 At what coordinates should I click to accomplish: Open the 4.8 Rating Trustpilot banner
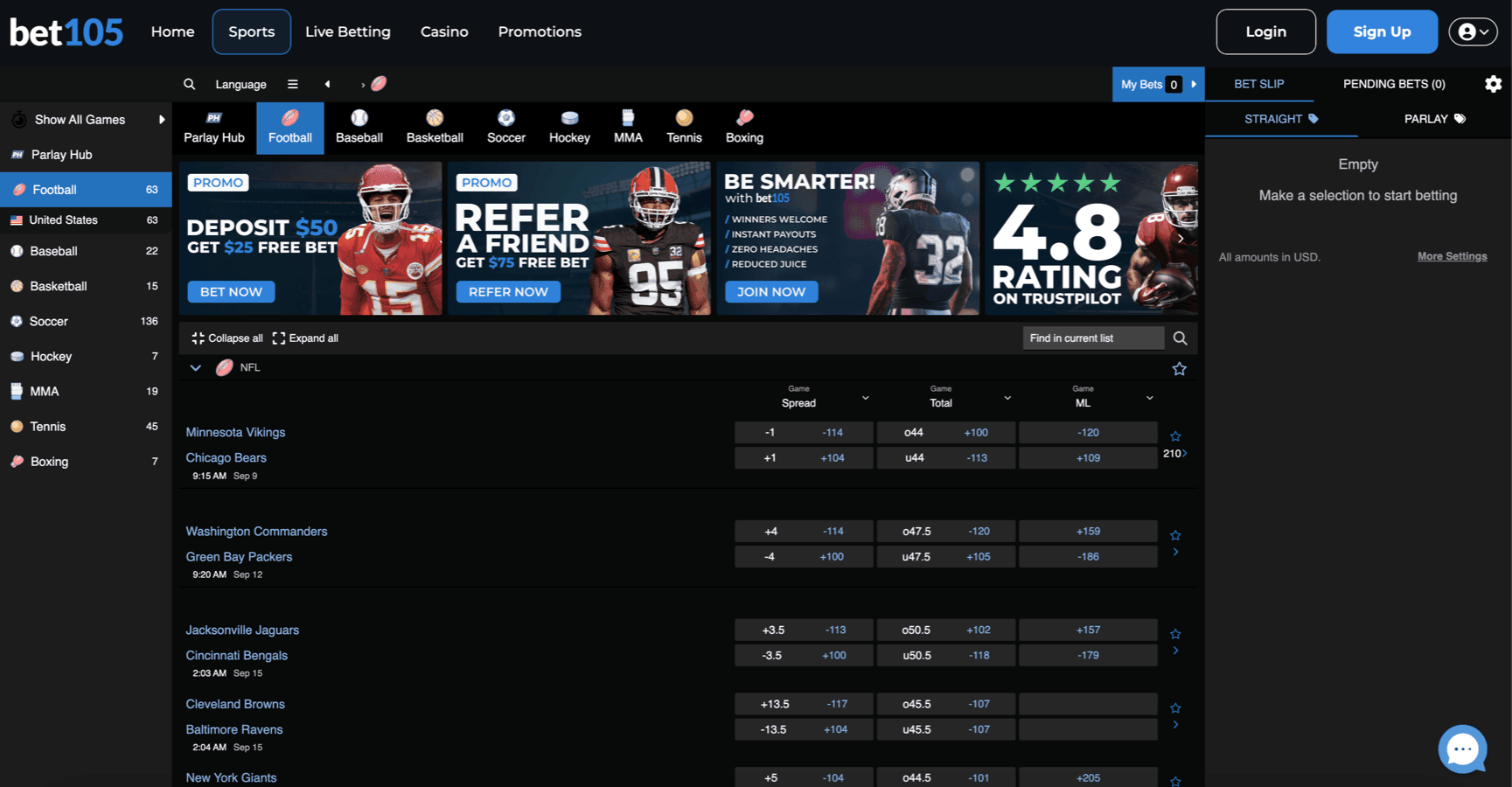1091,238
